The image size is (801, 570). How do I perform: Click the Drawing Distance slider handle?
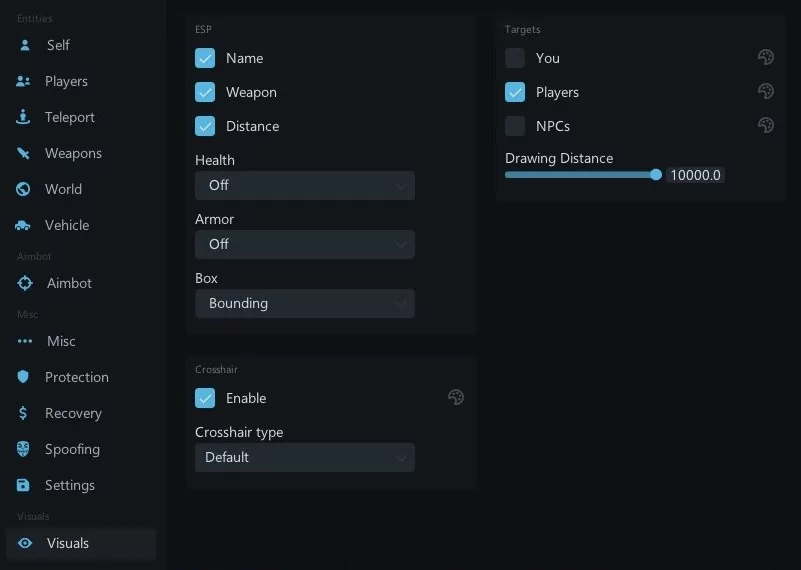[x=656, y=175]
